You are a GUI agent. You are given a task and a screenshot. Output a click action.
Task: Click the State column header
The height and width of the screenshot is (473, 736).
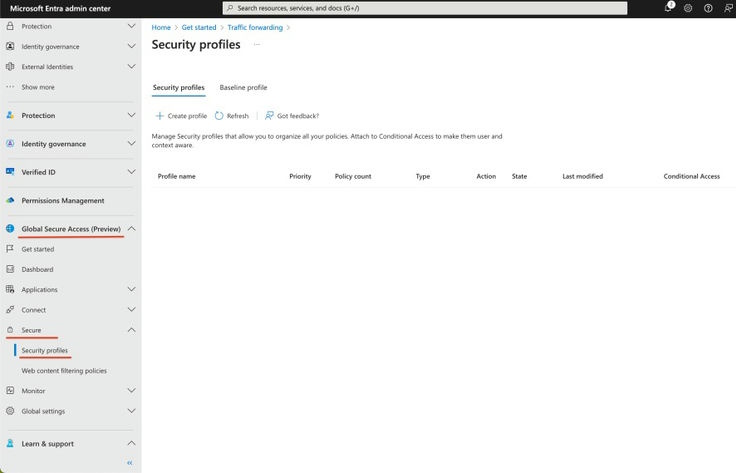click(x=519, y=176)
